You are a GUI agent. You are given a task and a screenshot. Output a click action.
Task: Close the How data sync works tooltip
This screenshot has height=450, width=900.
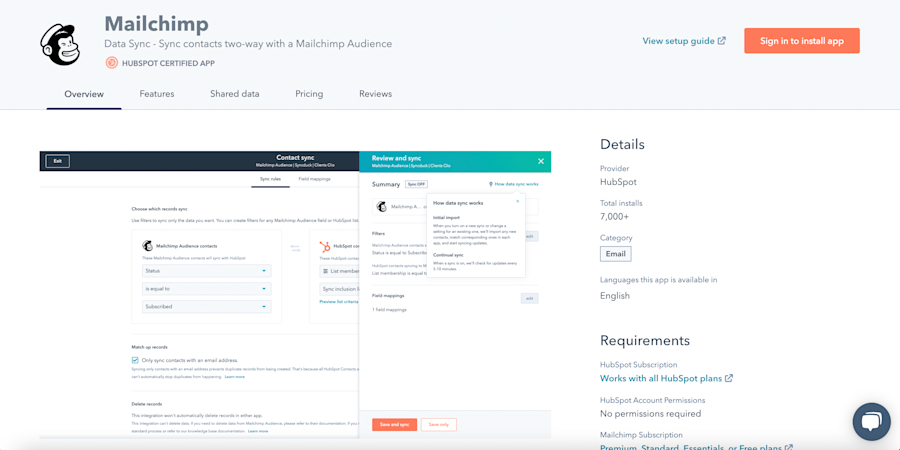coord(517,201)
